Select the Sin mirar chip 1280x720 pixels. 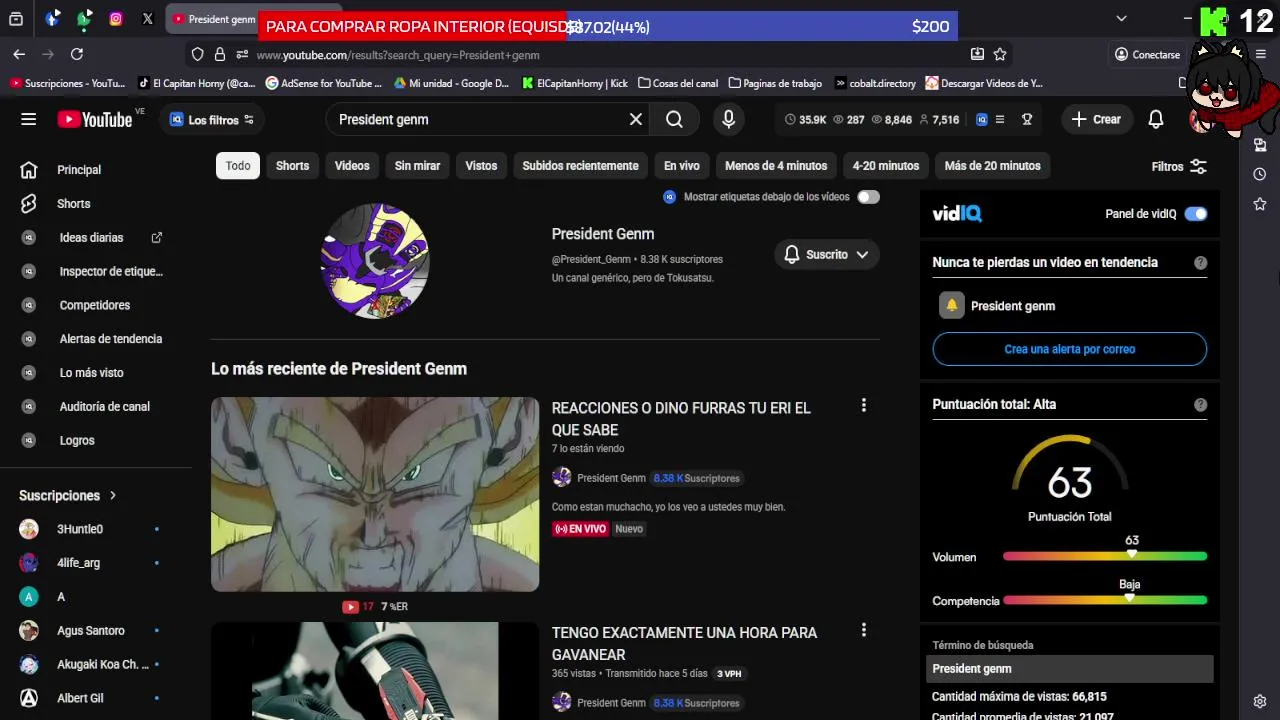[x=417, y=166]
